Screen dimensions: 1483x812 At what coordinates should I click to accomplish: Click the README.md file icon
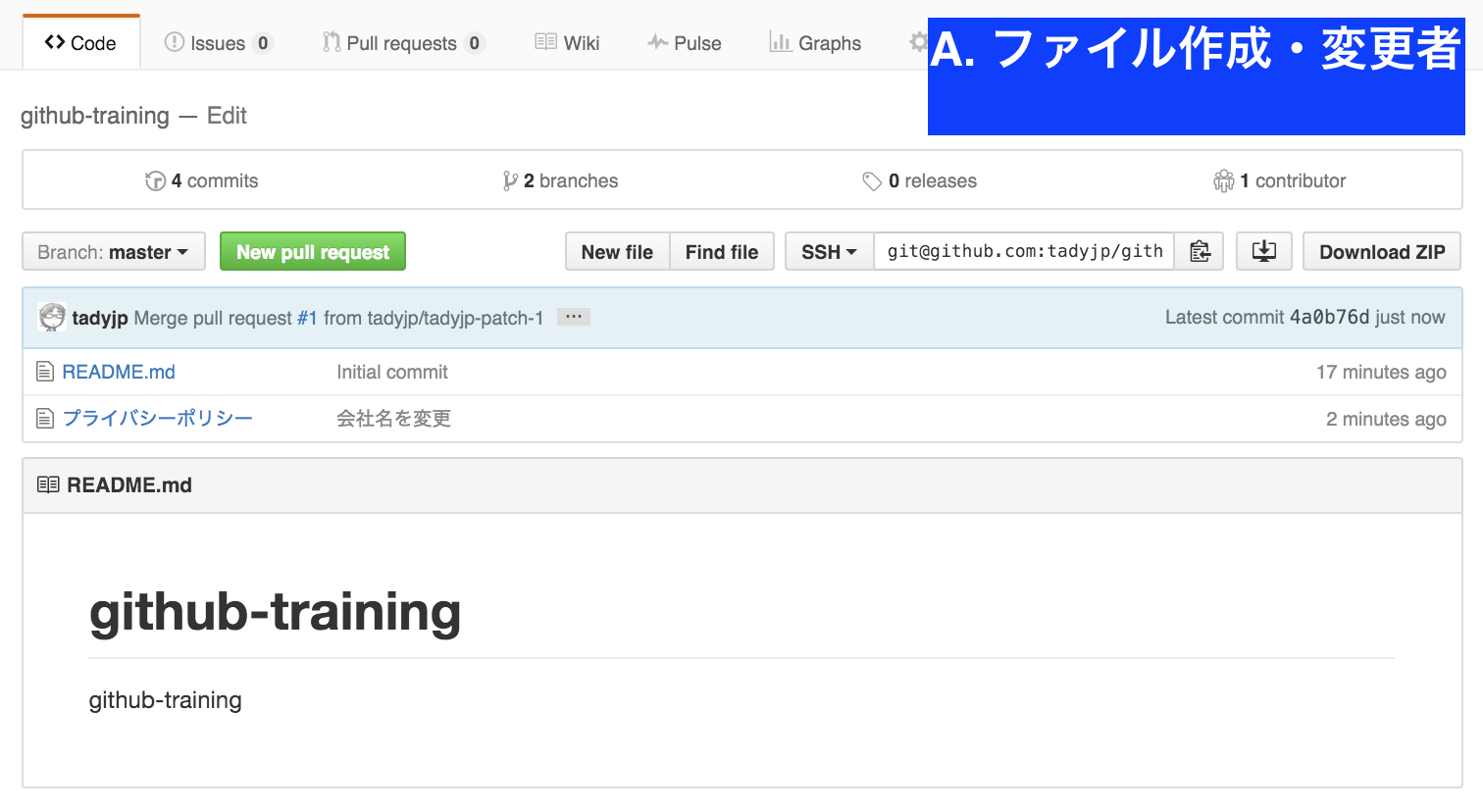coord(45,372)
